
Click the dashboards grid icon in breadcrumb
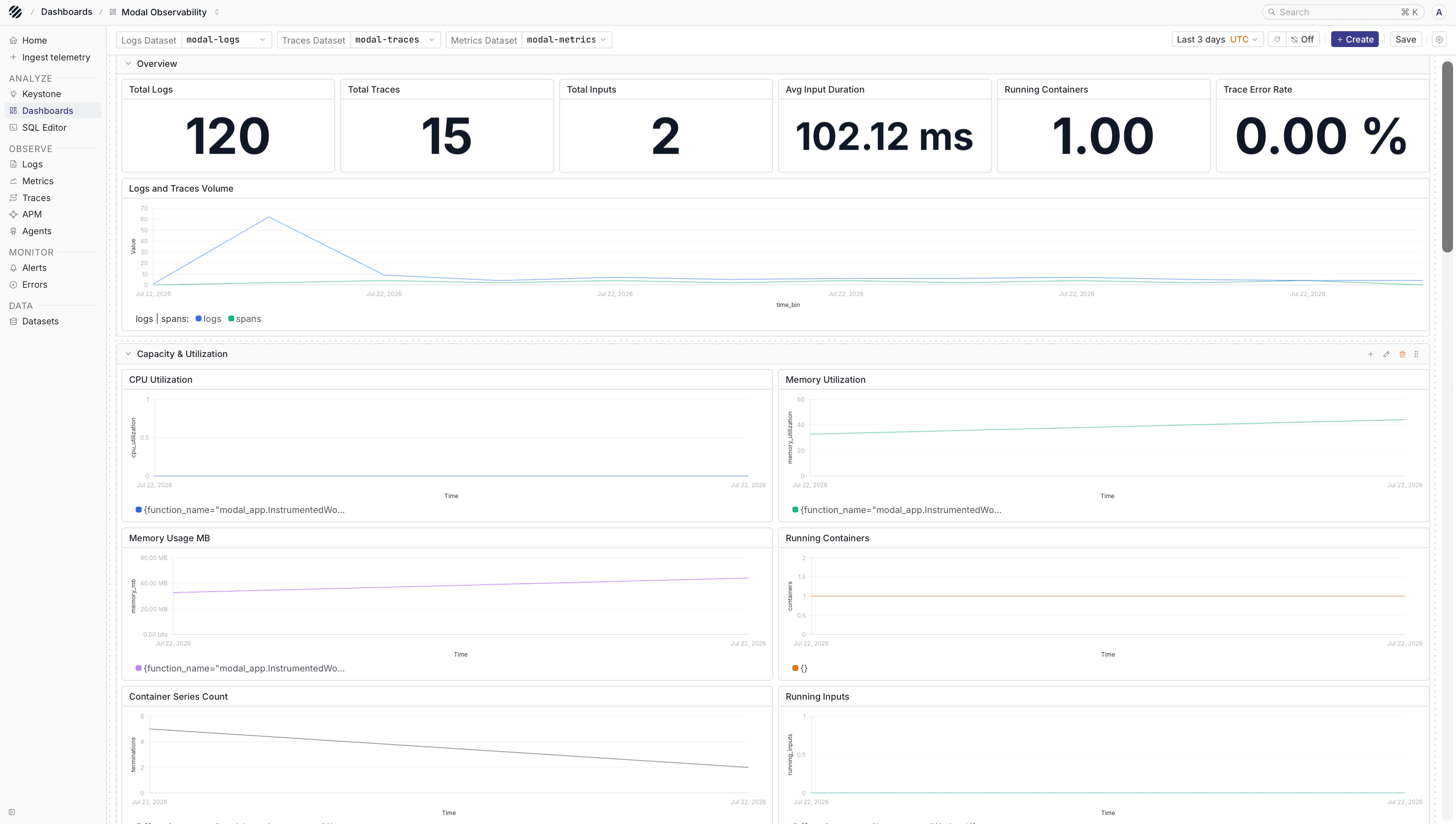click(112, 12)
